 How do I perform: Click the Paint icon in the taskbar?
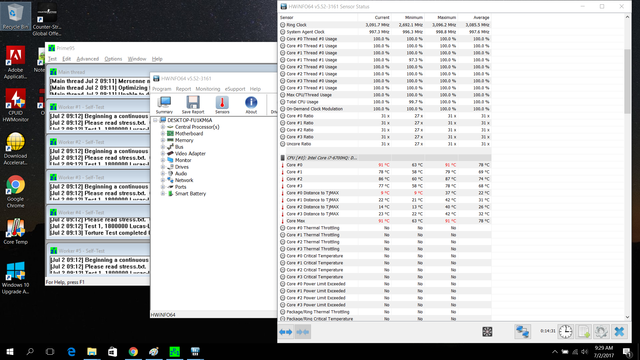pos(154,351)
